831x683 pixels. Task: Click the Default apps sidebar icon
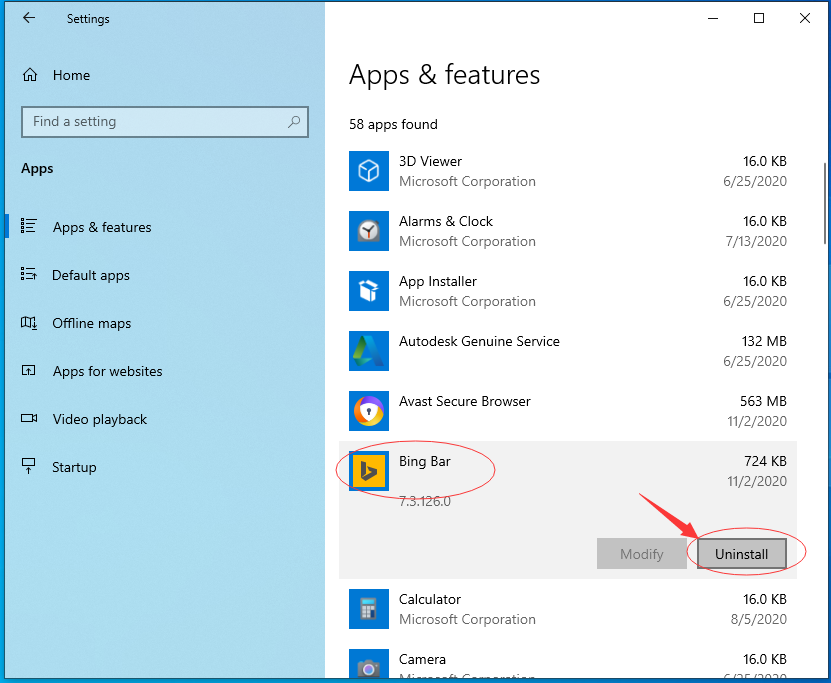pos(28,274)
